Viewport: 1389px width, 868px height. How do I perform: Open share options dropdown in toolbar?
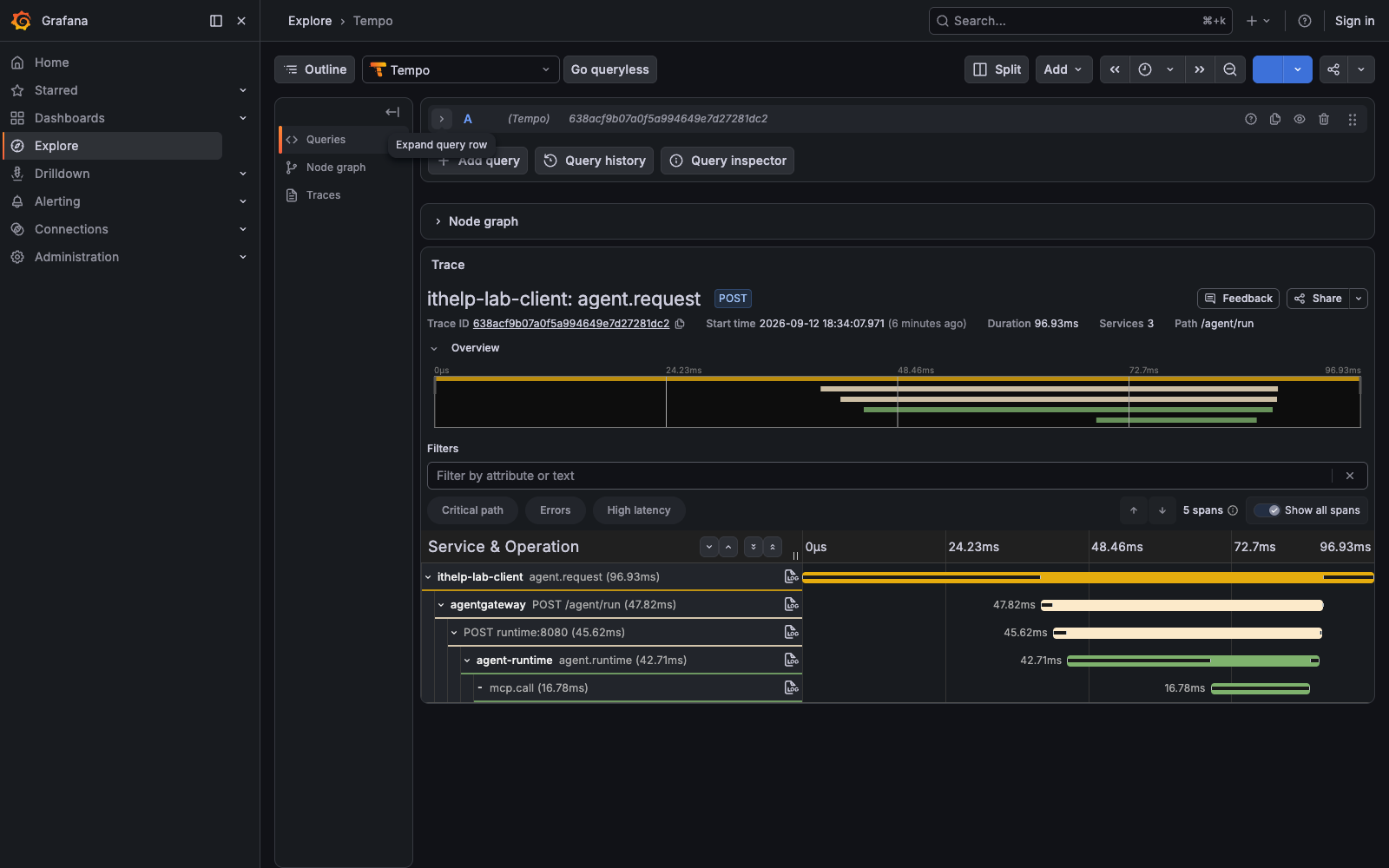(1361, 69)
